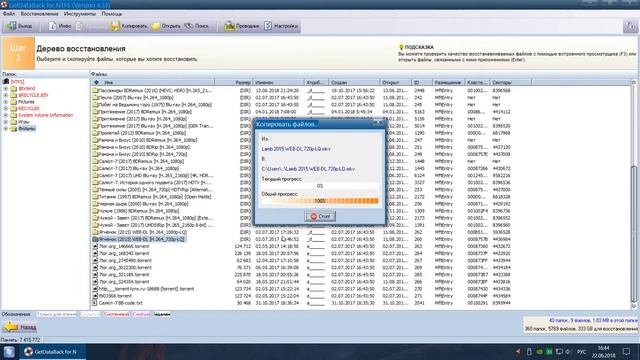640x360 pixels.
Task: Select System Volume Information in the tree
Action: [x=45, y=115]
